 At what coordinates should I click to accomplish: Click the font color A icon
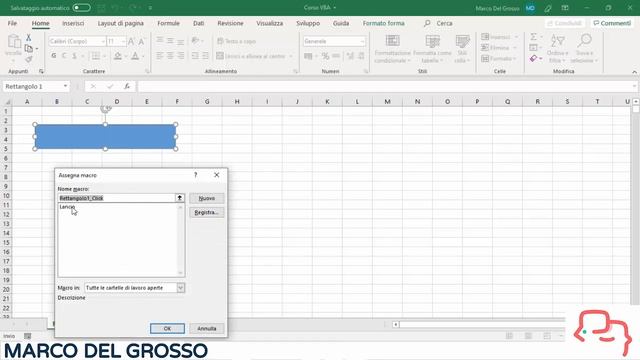[135, 56]
